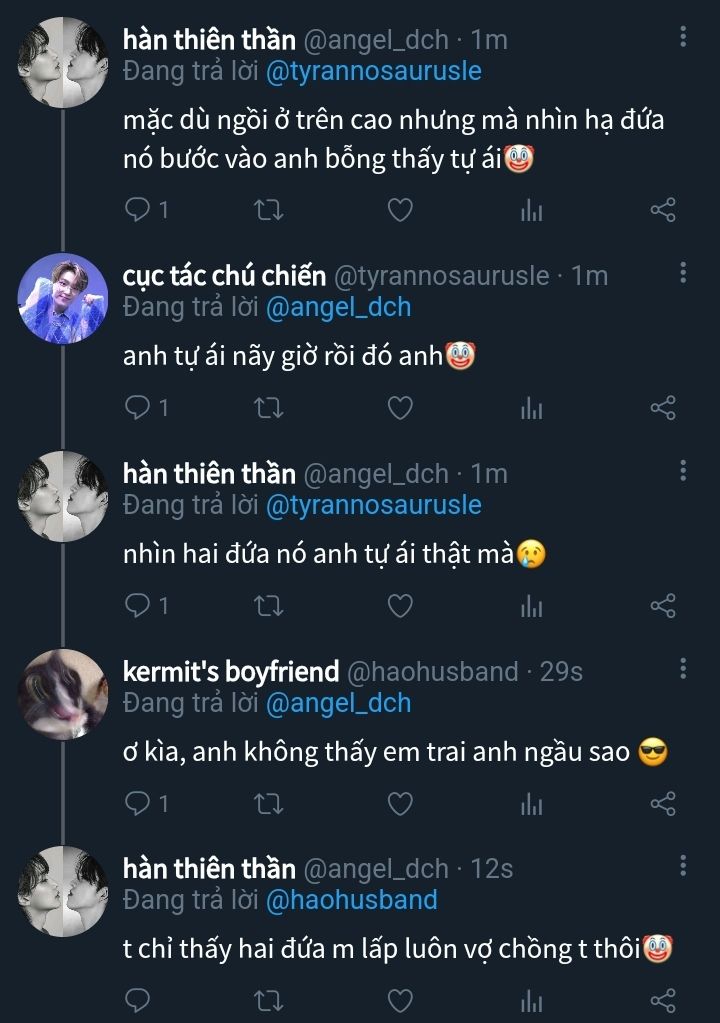Retweet the first tweet about 'ngồi ở trên cao'

269,210
